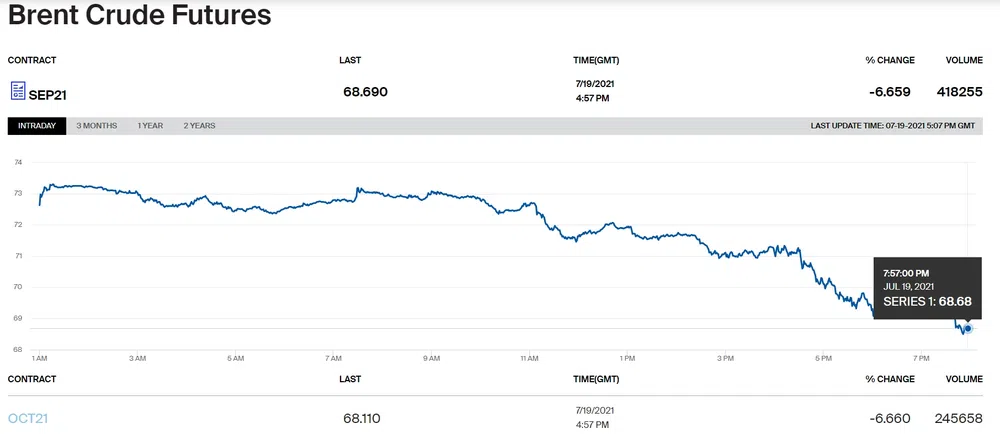This screenshot has height=434, width=1000.
Task: Click the VOLUME header above 418255
Action: tap(964, 61)
